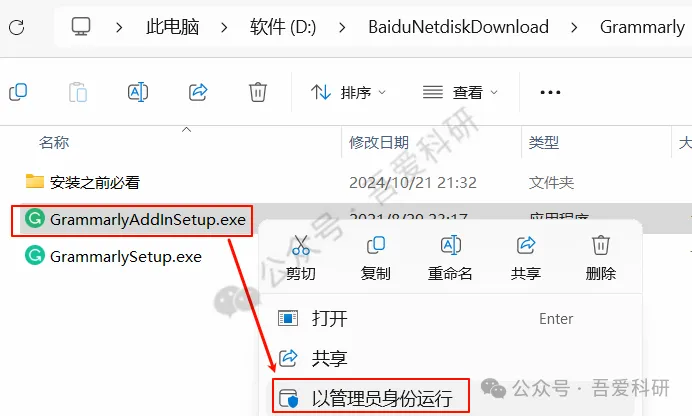Open the 排序 sort dropdown
The image size is (692, 416).
(348, 92)
